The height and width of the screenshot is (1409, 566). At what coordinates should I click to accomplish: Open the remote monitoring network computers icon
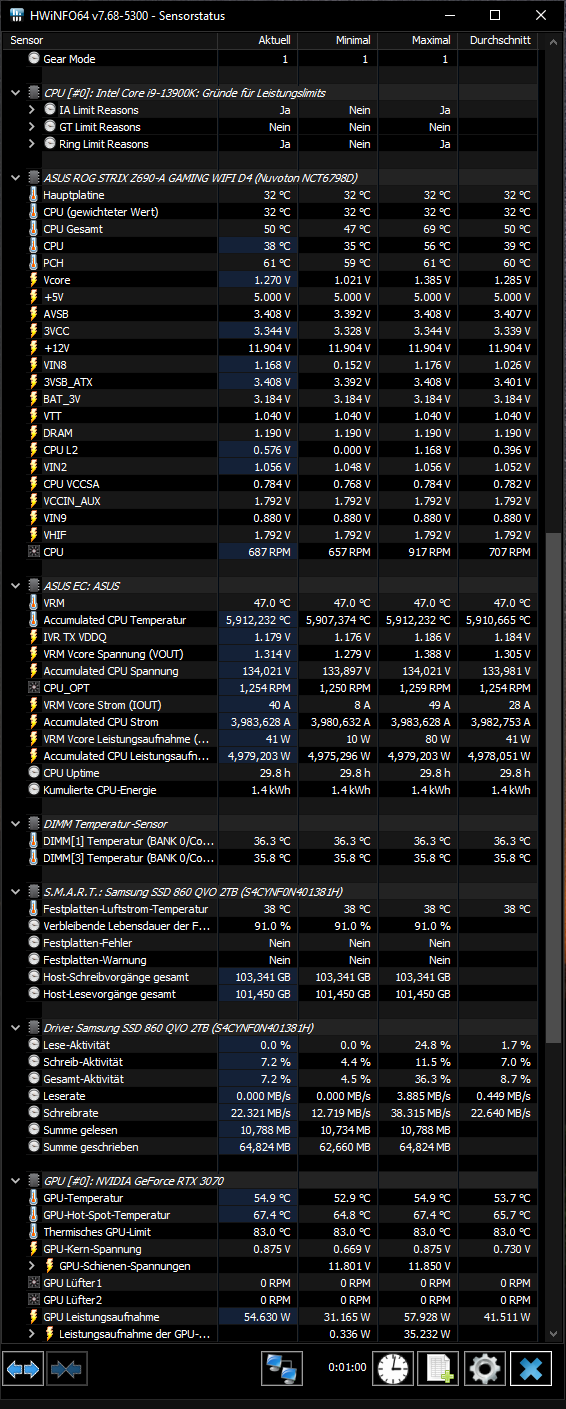coord(282,1367)
